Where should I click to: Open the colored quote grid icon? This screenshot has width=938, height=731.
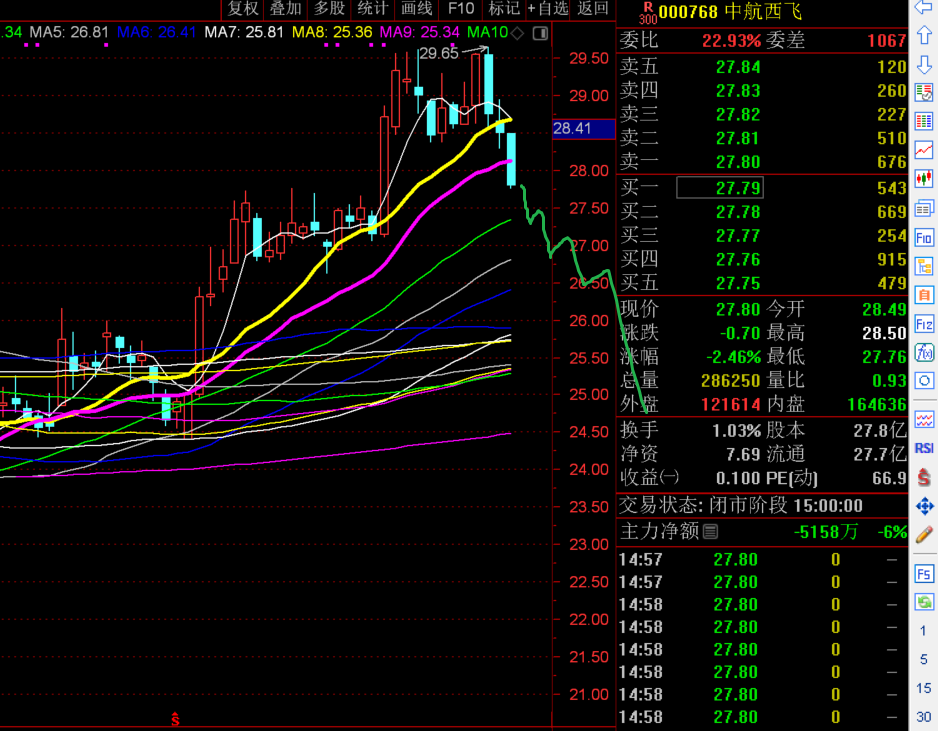point(924,121)
